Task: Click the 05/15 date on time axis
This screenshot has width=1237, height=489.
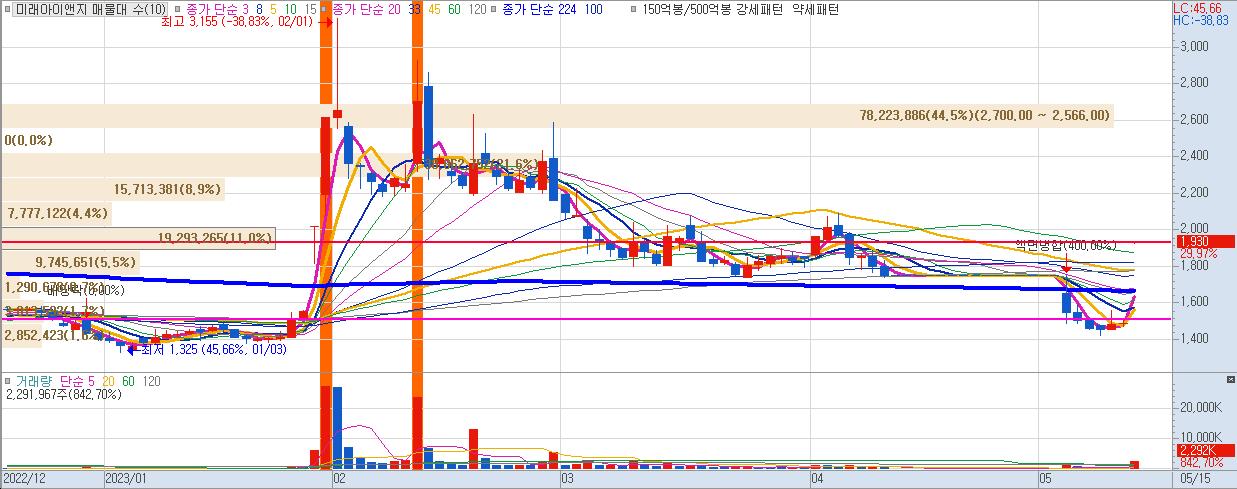Action: (1195, 480)
